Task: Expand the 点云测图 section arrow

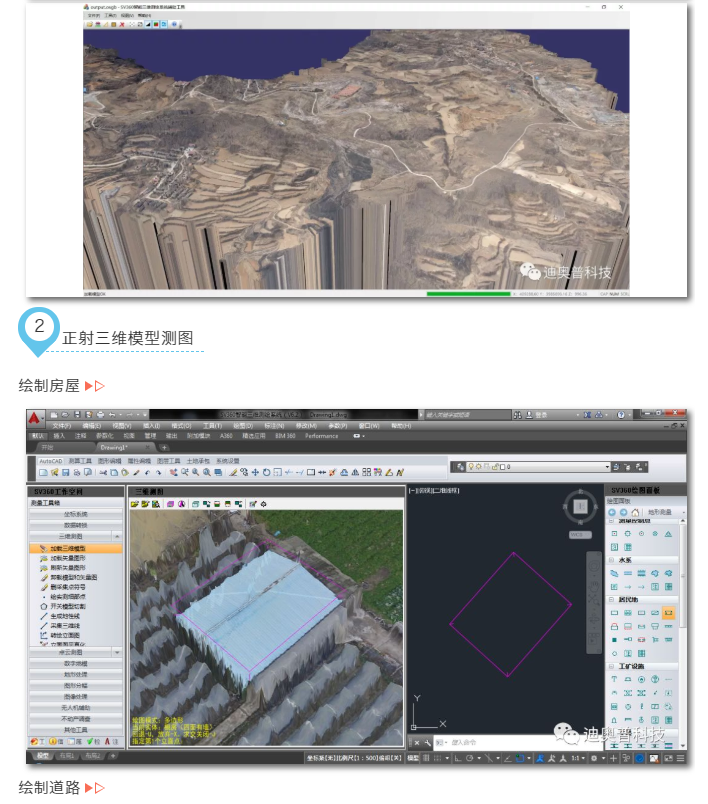Action: coord(117,652)
